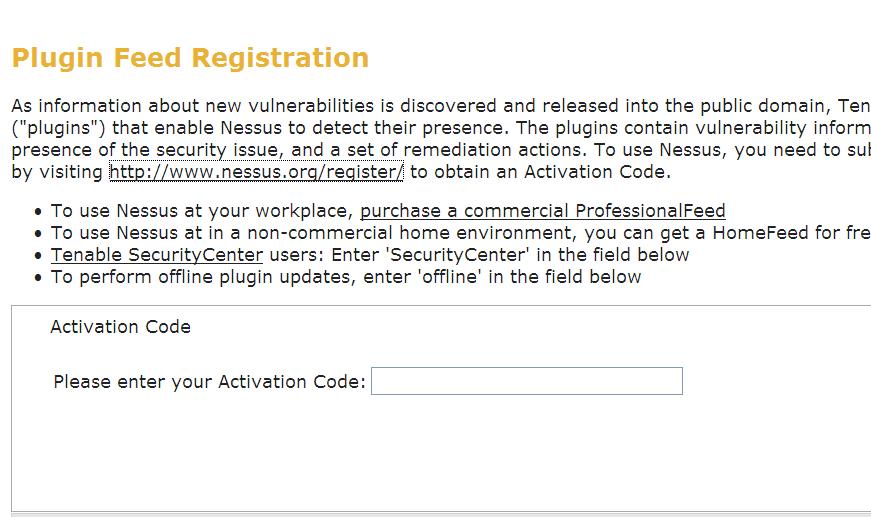Click the purchase a commercial ProfessionalFeed link
Screen dimensions: 871x517
[x=542, y=211]
